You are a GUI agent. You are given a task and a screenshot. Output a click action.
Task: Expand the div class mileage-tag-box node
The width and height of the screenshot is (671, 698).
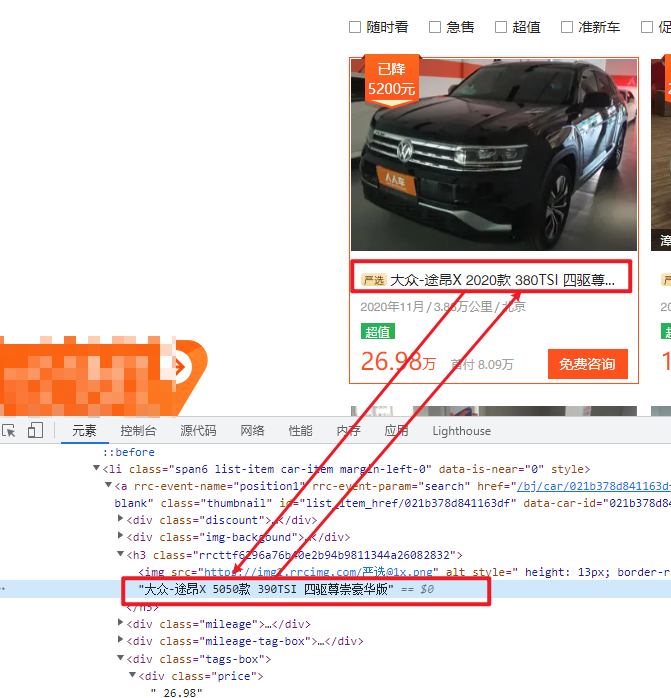point(120,640)
